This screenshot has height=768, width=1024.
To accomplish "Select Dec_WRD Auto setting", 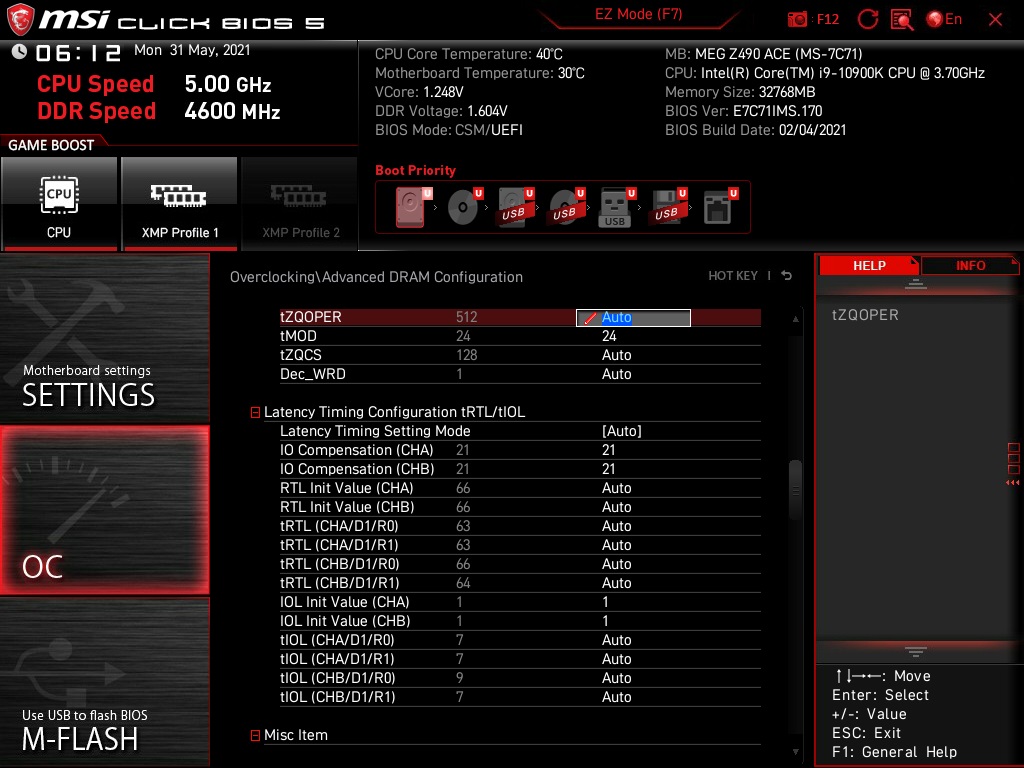I will coord(616,374).
